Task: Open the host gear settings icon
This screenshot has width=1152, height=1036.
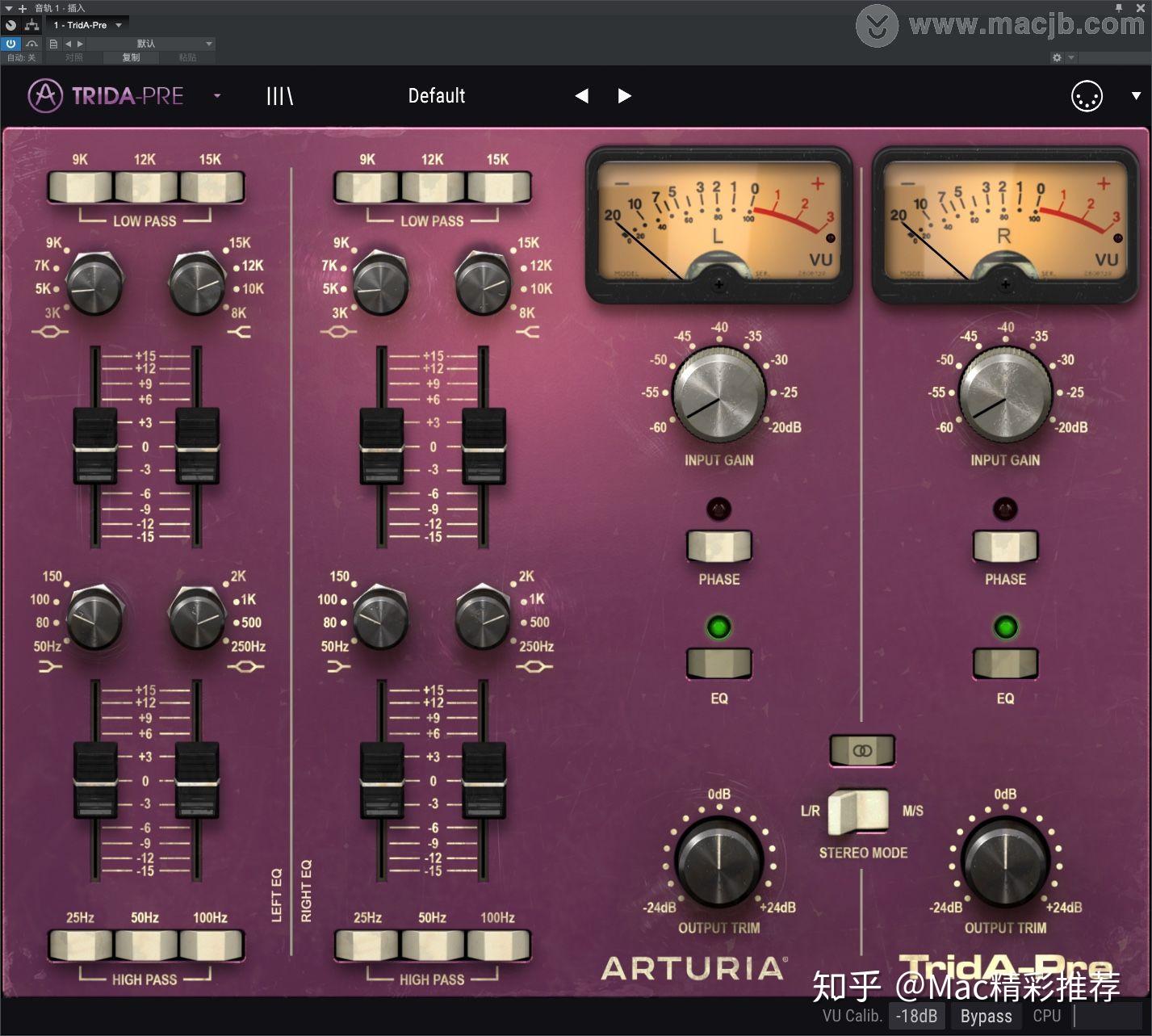Action: [x=1057, y=58]
